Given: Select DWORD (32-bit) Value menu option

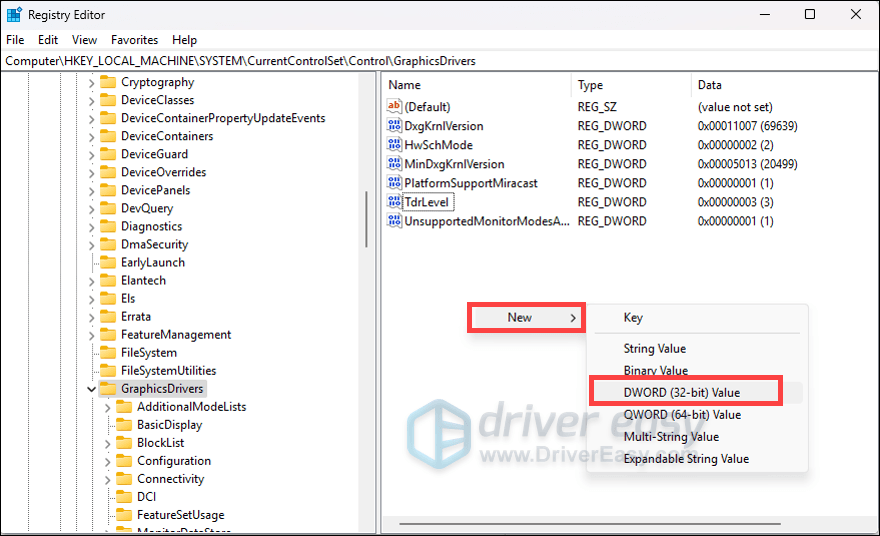Looking at the screenshot, I should 681,392.
